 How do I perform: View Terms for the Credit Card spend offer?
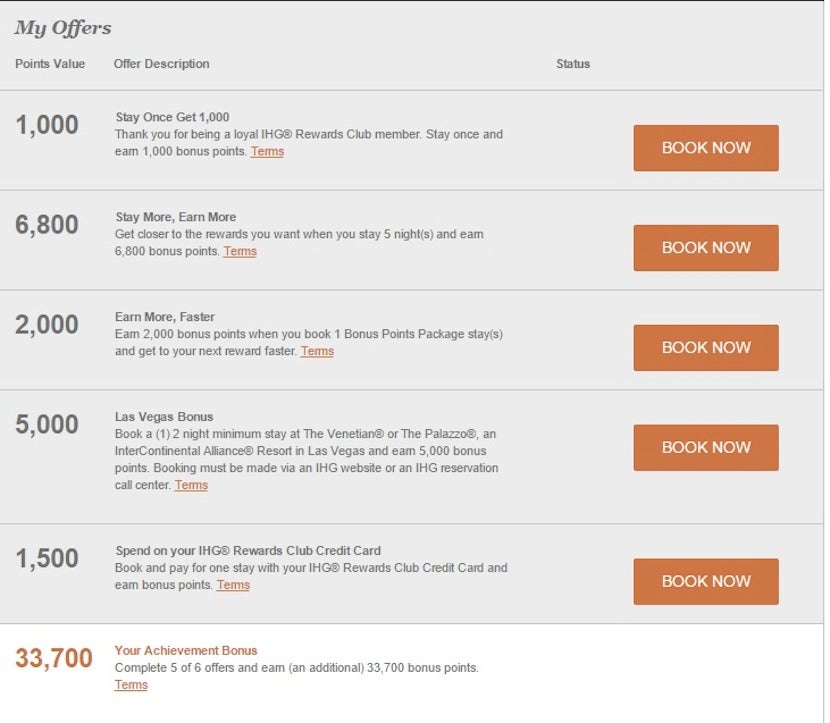[x=233, y=586]
